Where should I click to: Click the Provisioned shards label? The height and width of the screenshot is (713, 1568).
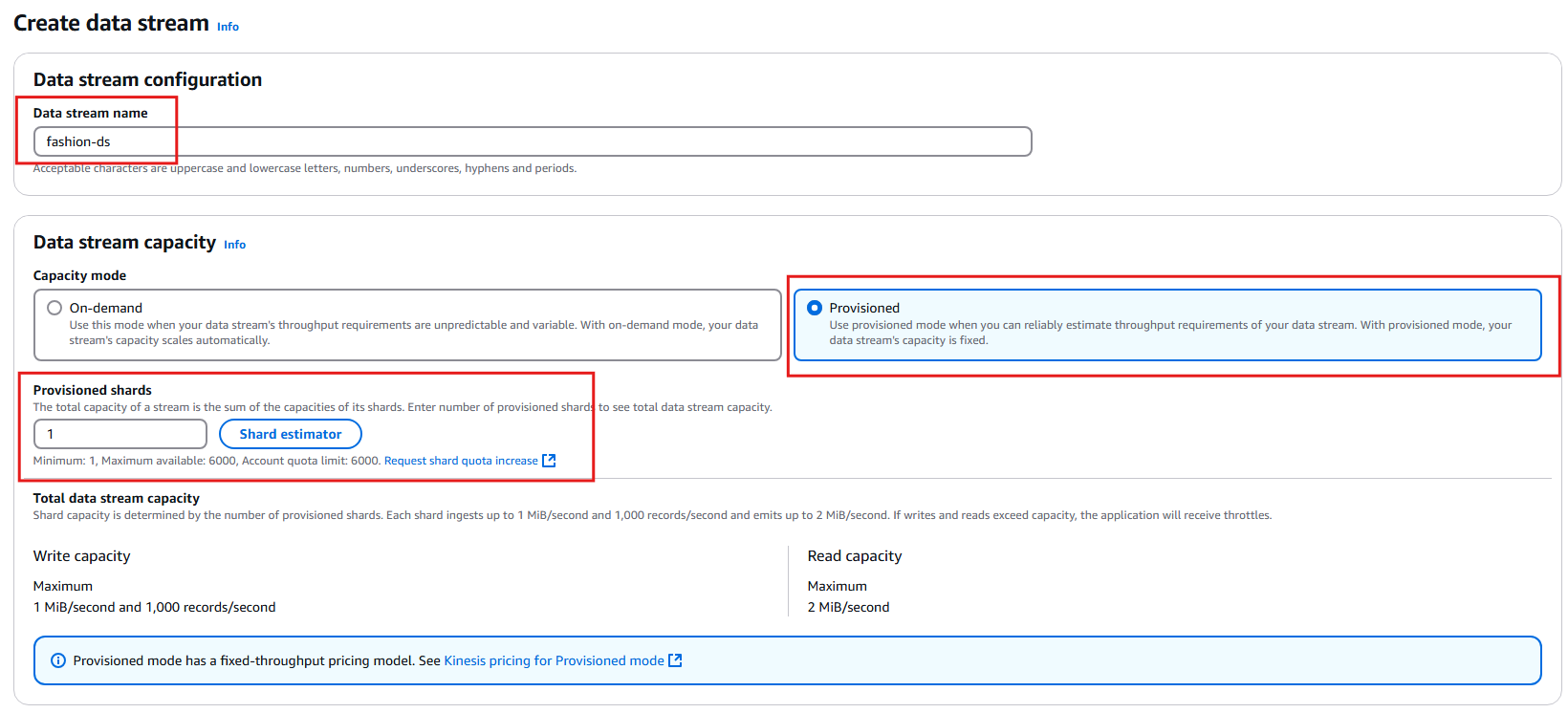pyautogui.click(x=93, y=390)
